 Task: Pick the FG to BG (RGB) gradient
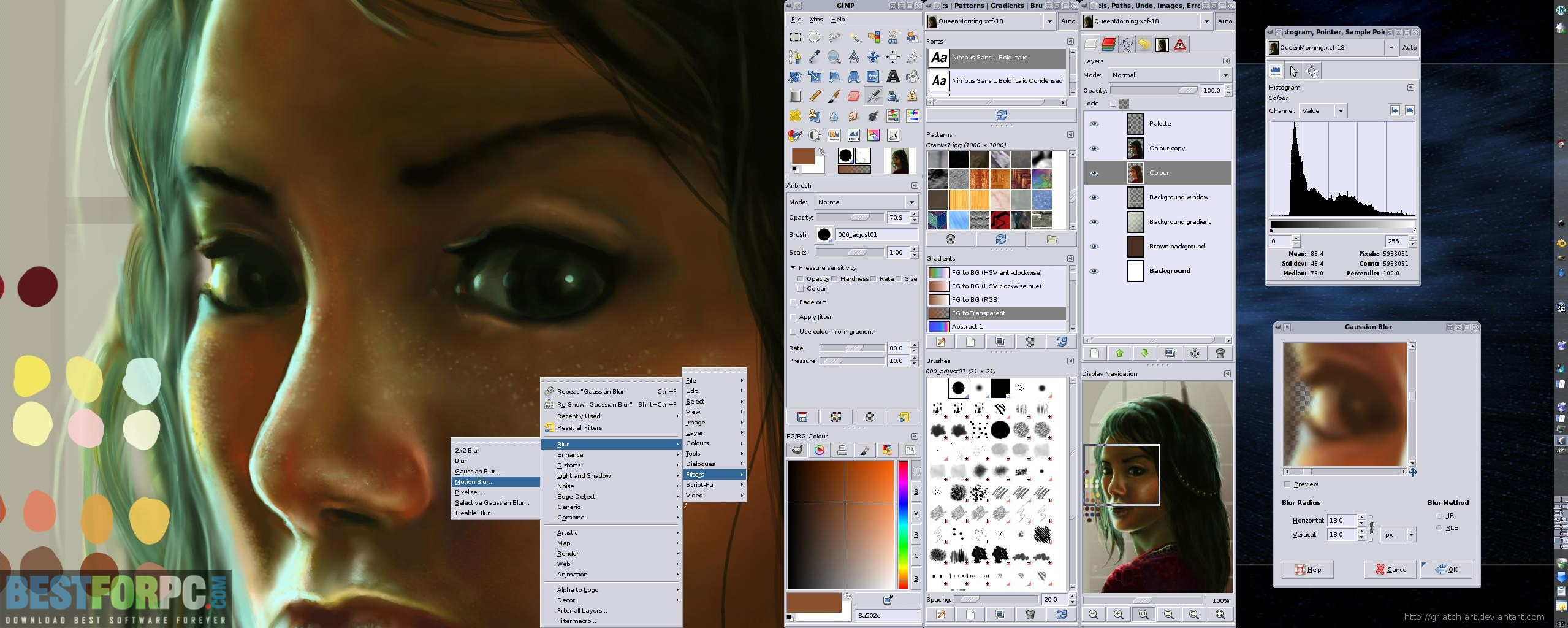click(x=996, y=300)
